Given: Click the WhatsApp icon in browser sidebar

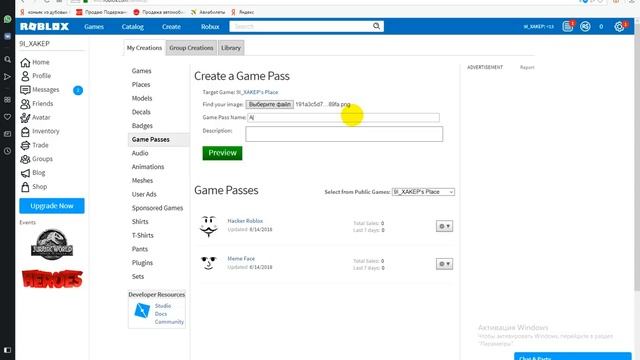Looking at the screenshot, I should pos(7,19).
